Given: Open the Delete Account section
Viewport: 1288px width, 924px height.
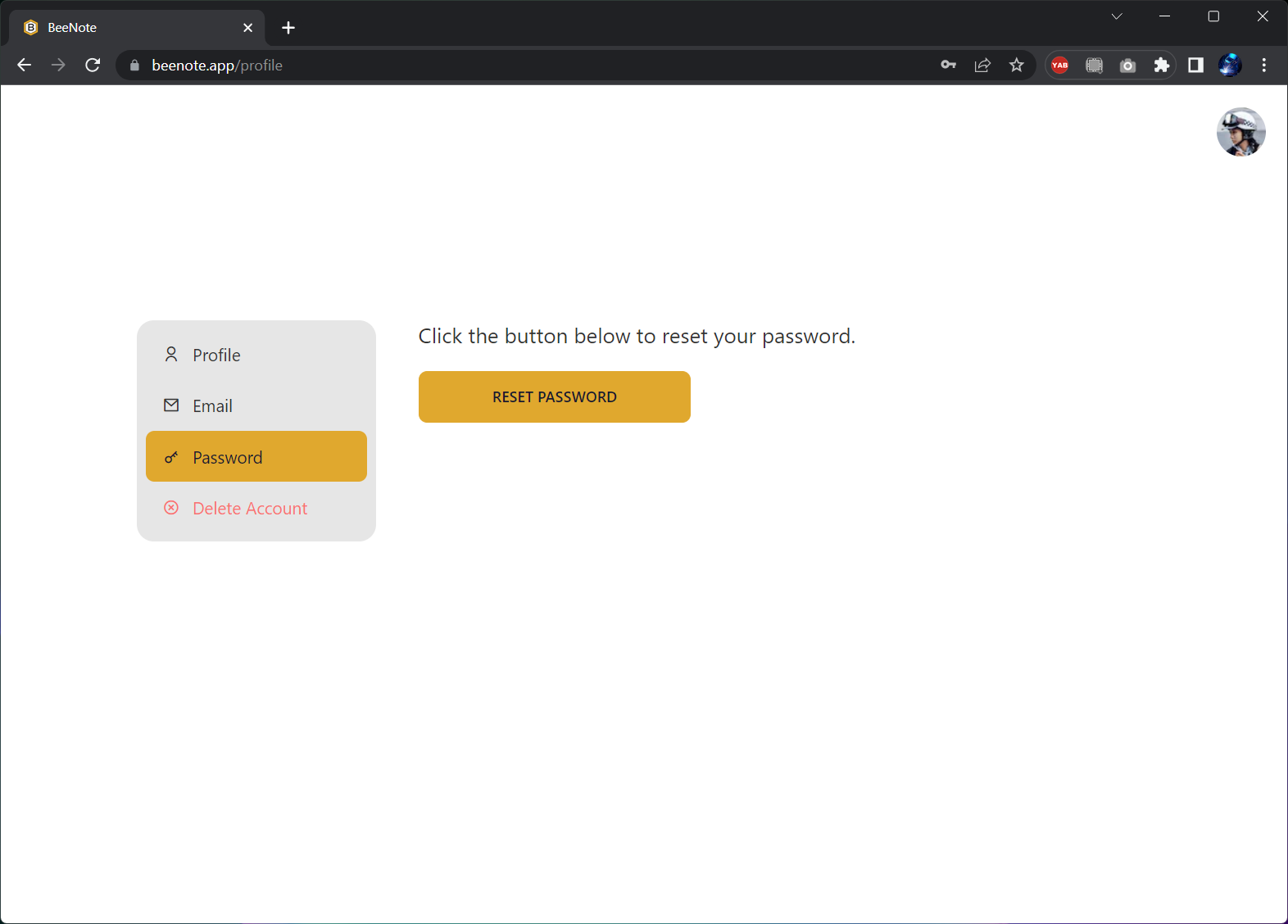Looking at the screenshot, I should [x=256, y=508].
